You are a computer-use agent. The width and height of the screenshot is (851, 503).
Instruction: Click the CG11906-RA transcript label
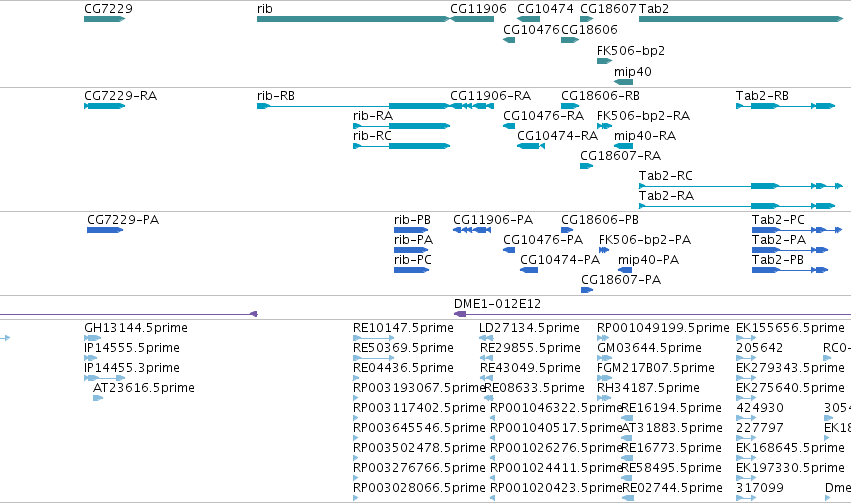491,96
